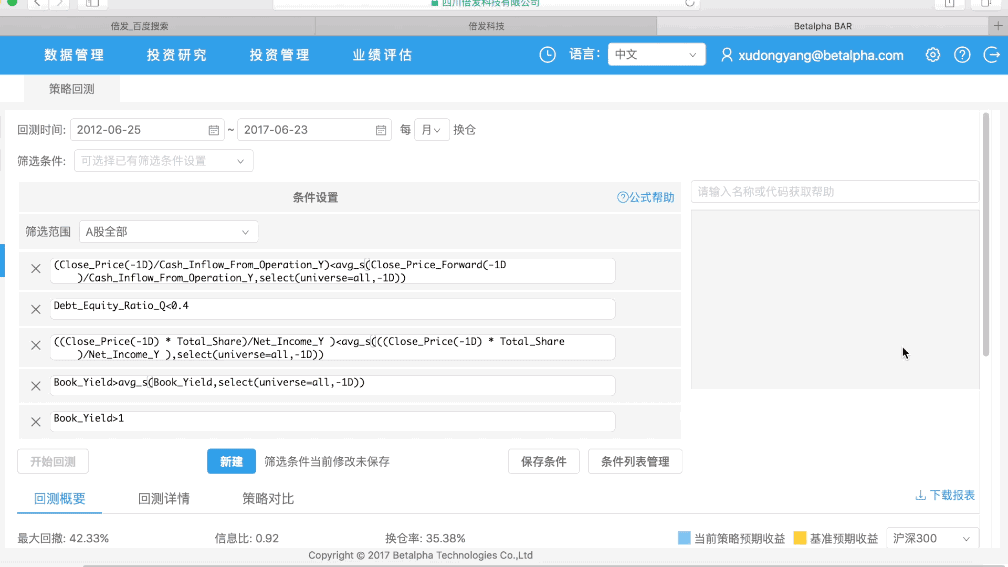Screen dimensions: 1008x567
Task: Click the yellow 基准预期收益 legend swatch
Action: click(x=800, y=538)
